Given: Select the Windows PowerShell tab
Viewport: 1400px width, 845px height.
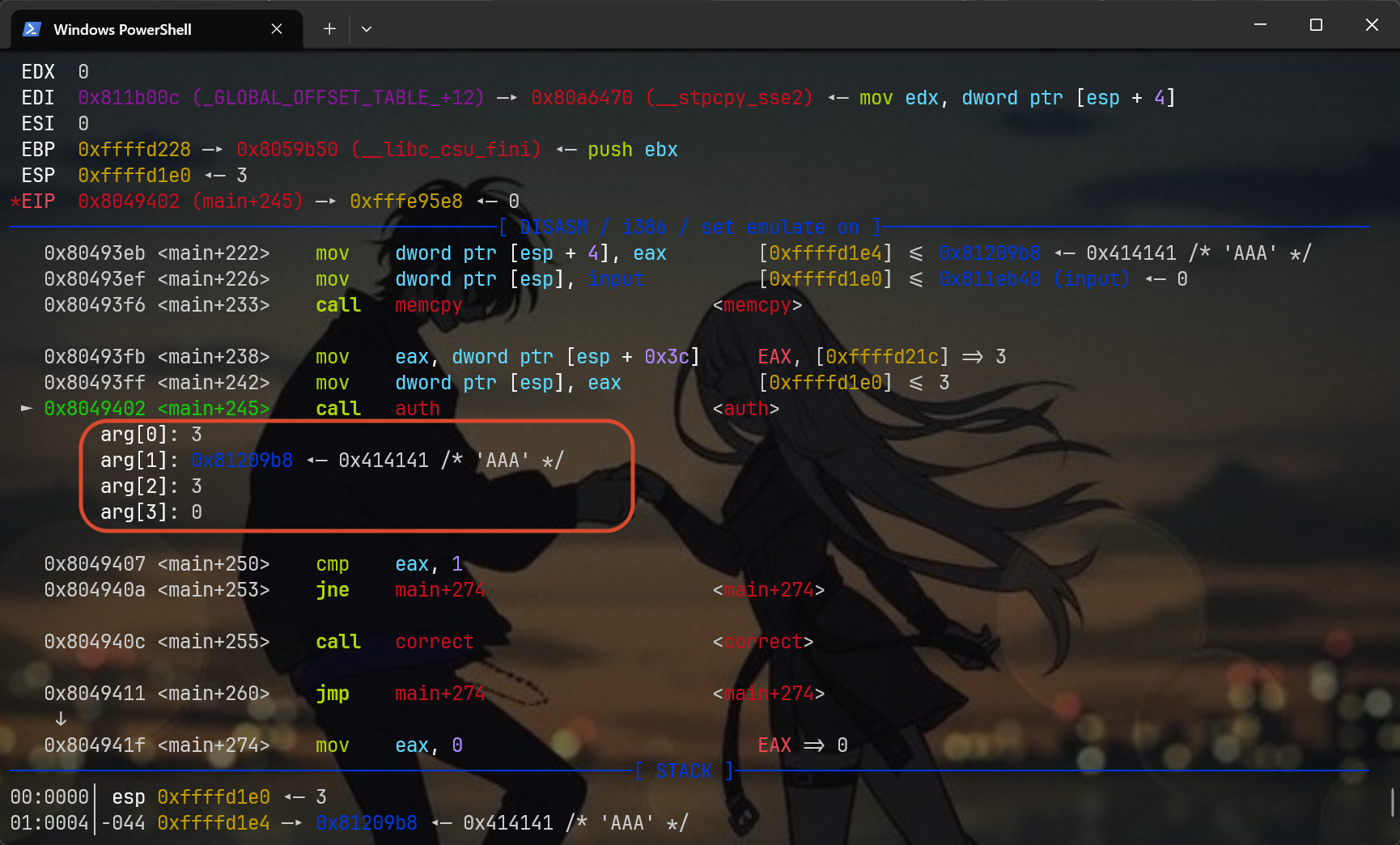Looking at the screenshot, I should click(x=157, y=29).
